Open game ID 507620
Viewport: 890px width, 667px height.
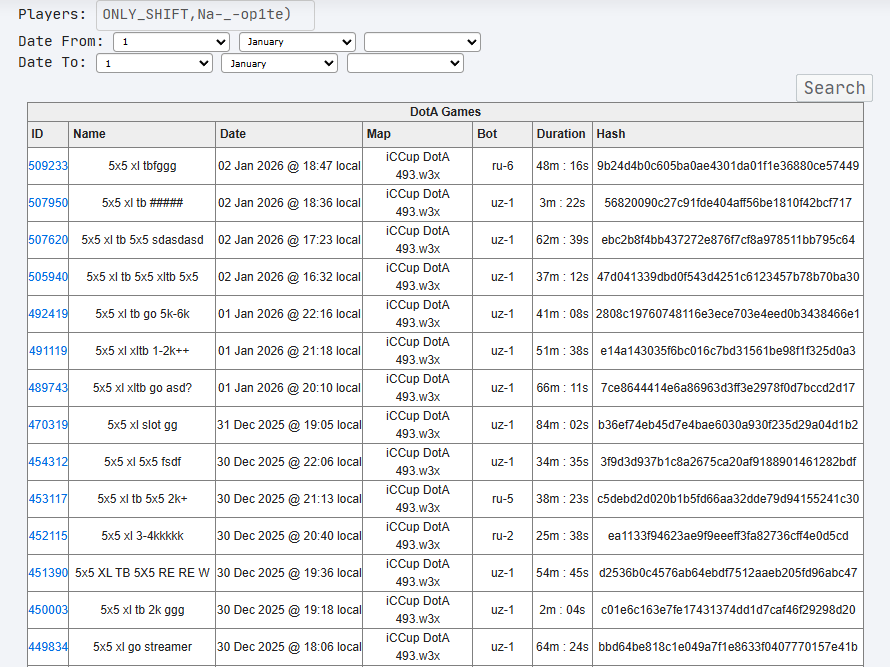tap(48, 240)
